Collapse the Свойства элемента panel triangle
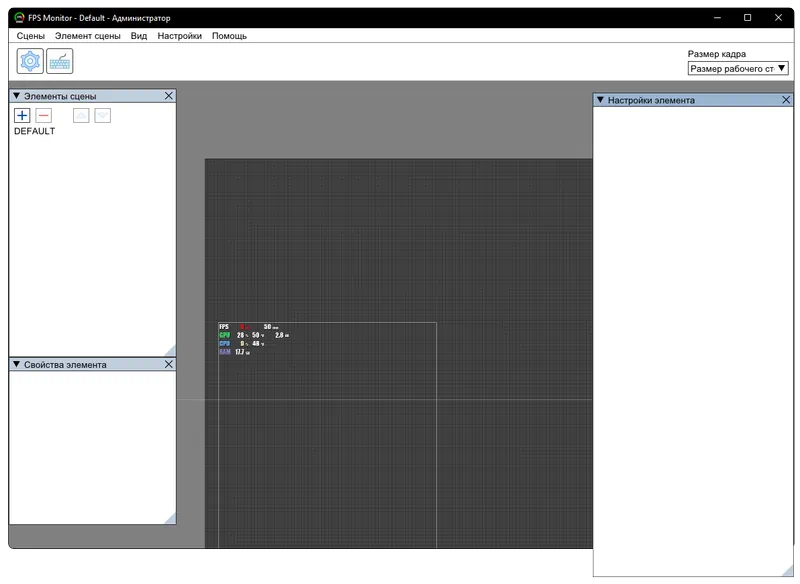800x584 pixels. coord(16,364)
